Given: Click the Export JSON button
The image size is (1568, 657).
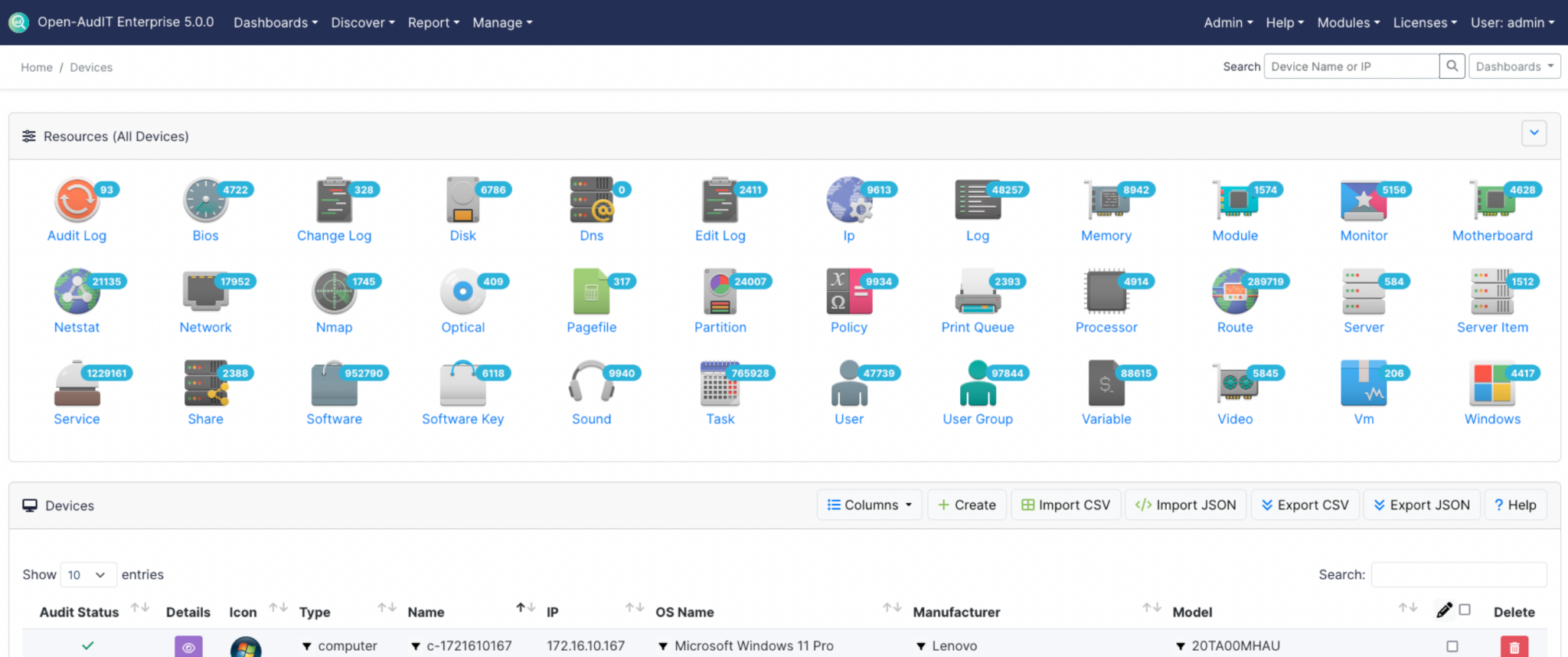Looking at the screenshot, I should click(1422, 505).
